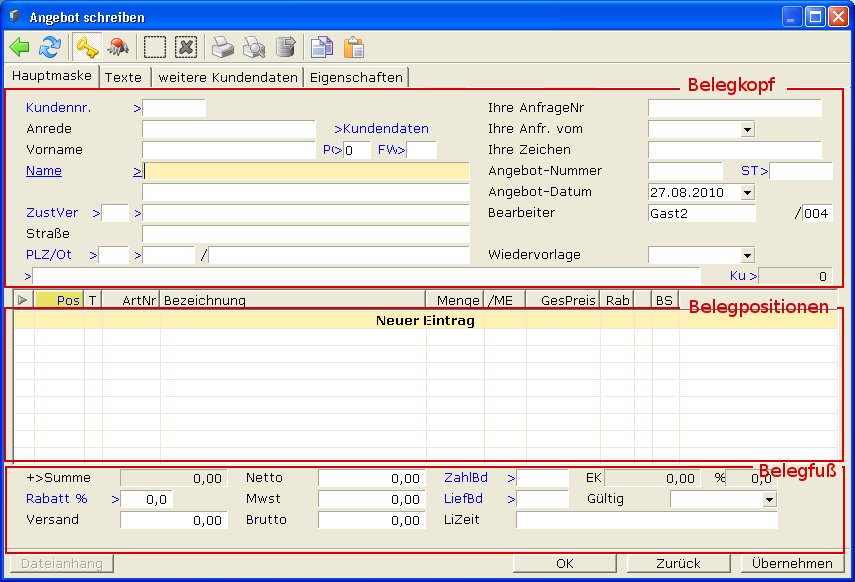Switch to the Texte tab

point(123,77)
